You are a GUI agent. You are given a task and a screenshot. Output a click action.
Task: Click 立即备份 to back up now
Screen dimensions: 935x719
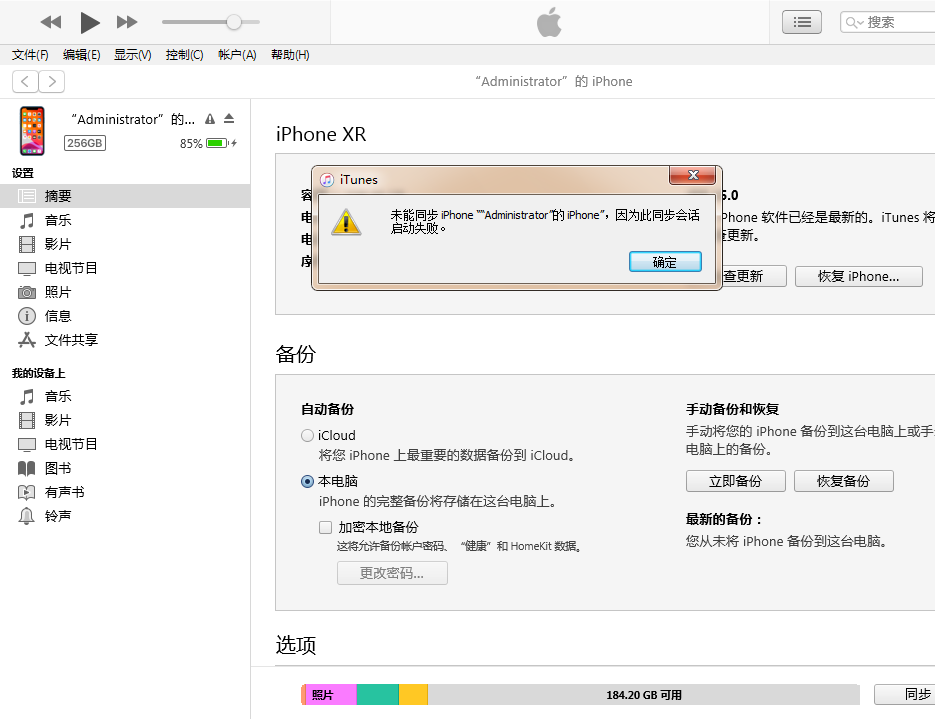735,481
